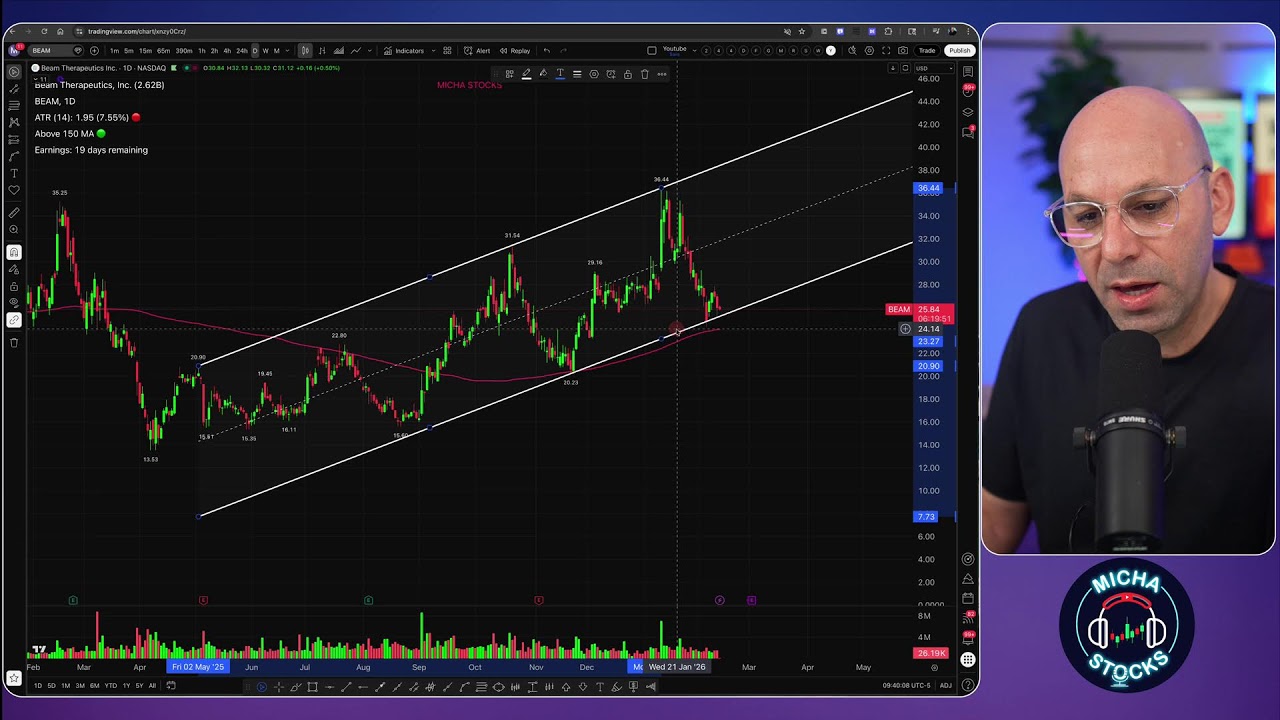Select the YTD date range

click(x=111, y=686)
